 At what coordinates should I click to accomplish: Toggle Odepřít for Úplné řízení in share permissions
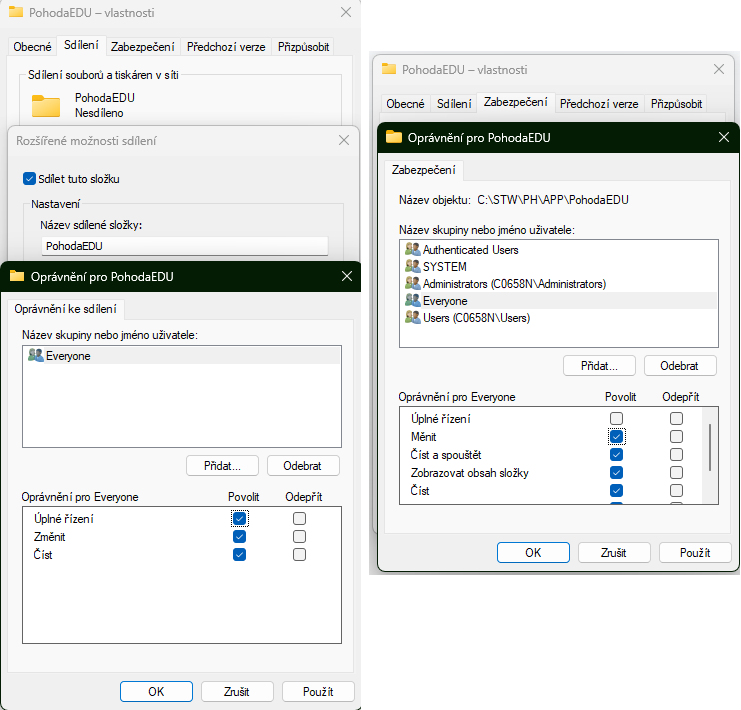pyautogui.click(x=299, y=519)
